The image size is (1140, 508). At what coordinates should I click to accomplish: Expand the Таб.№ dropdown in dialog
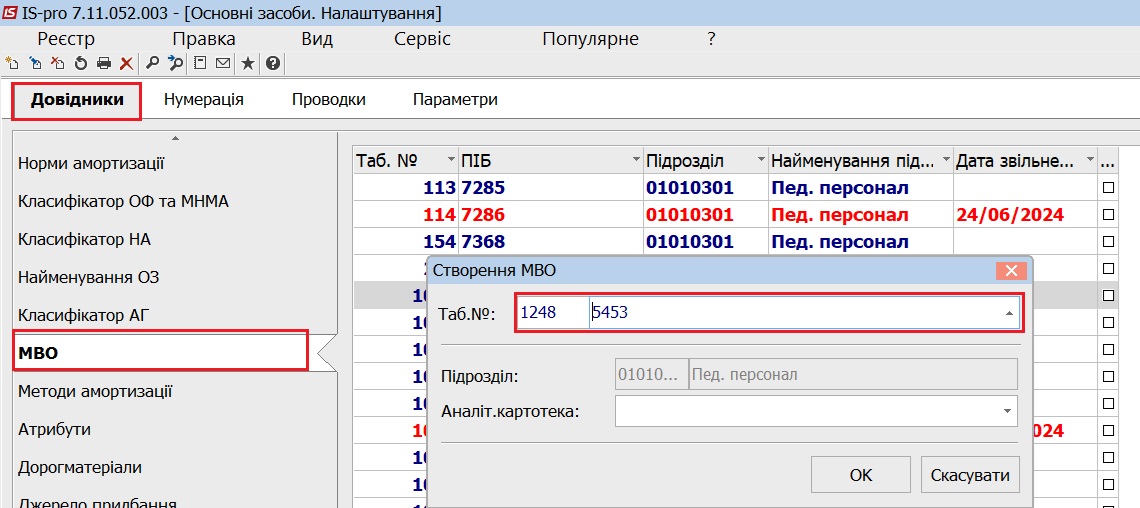click(1009, 314)
